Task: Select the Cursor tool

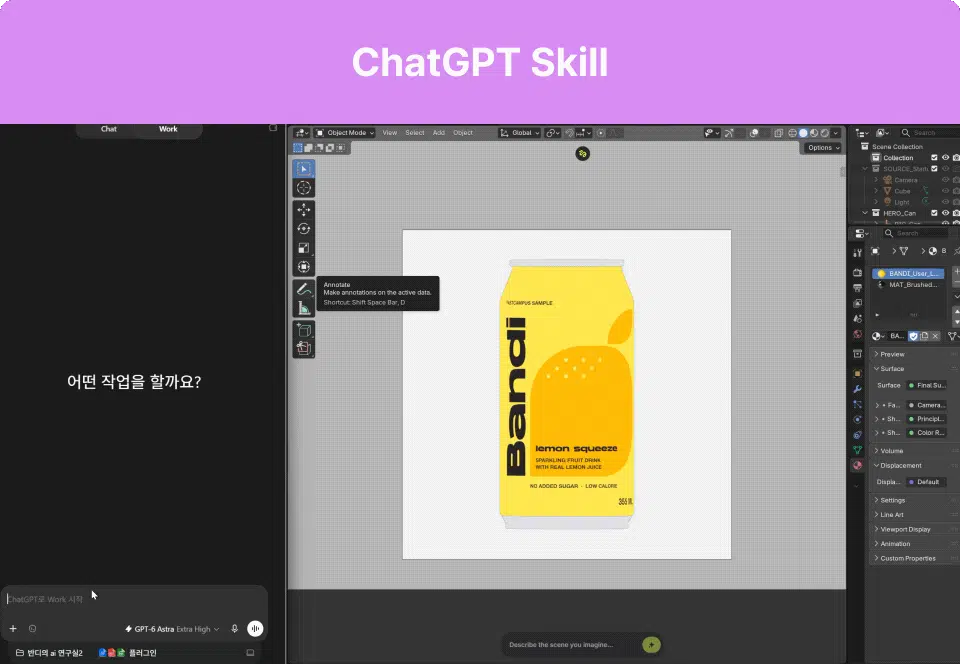Action: pyautogui.click(x=304, y=188)
